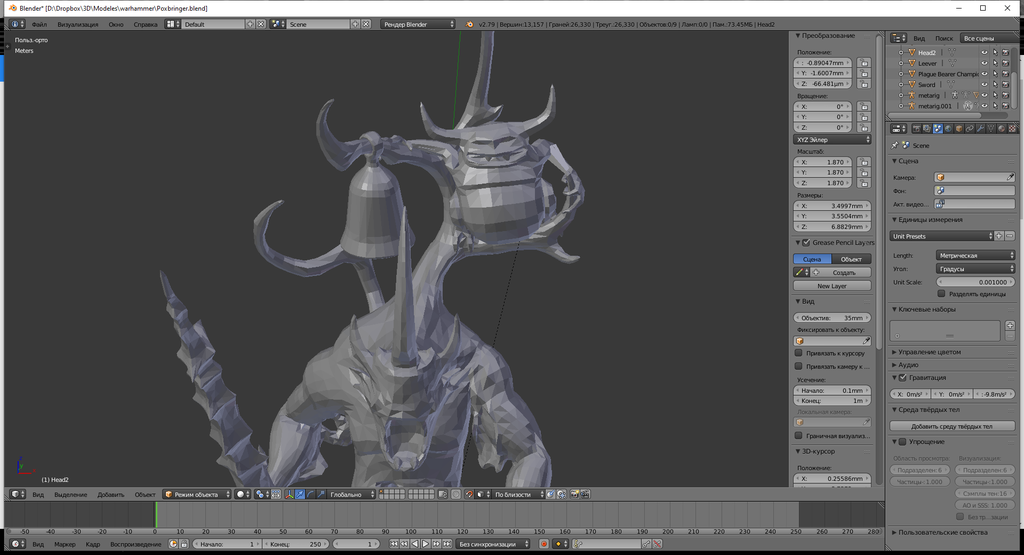
Task: Click the plus icon beside Unit Presets
Action: [x=1000, y=236]
